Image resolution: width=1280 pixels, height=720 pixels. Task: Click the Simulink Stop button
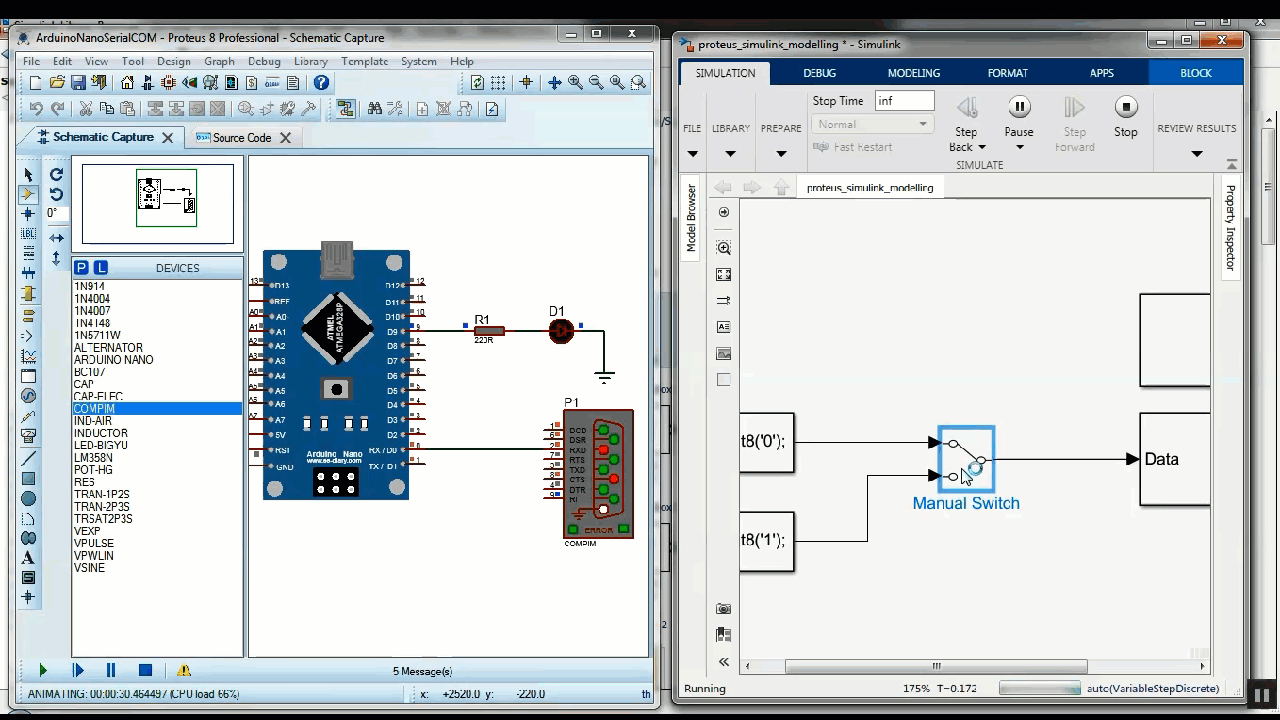click(x=1126, y=107)
